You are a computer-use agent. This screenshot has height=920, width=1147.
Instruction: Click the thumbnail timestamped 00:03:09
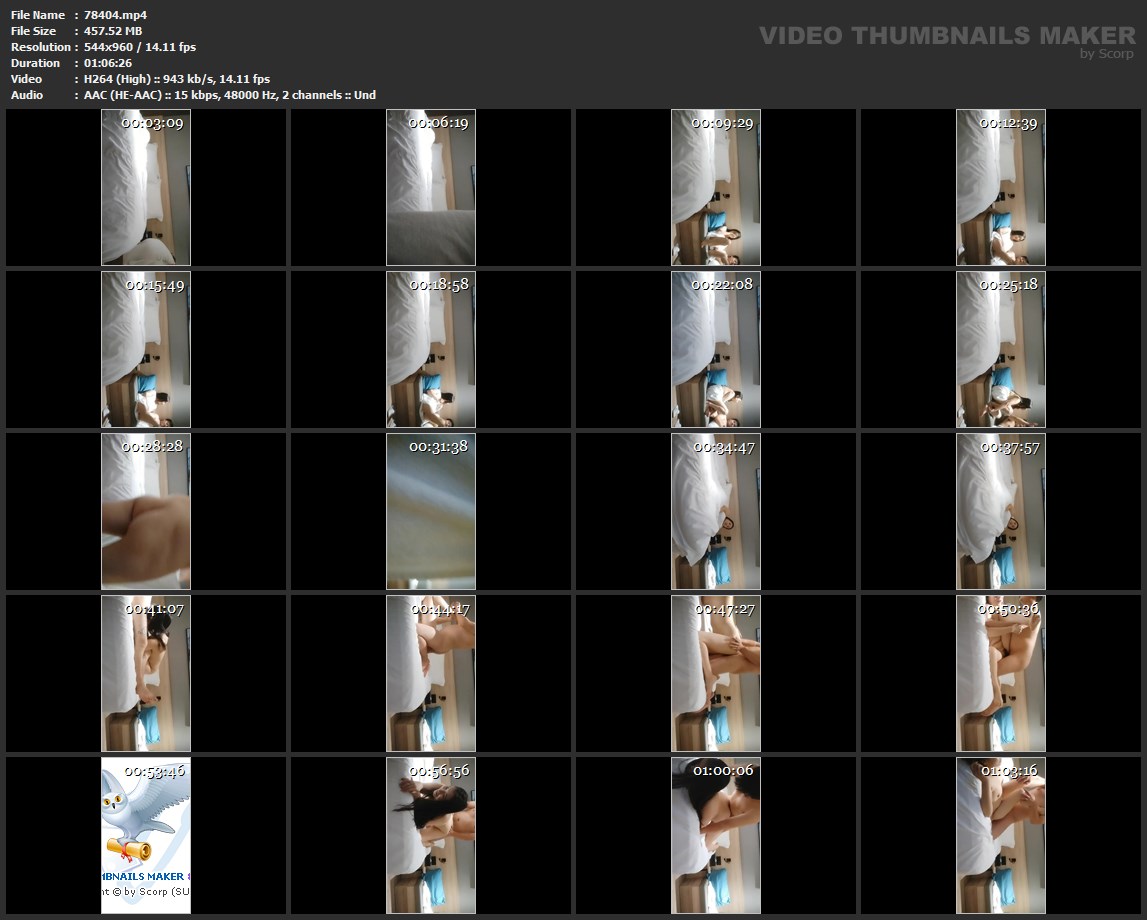pos(146,187)
